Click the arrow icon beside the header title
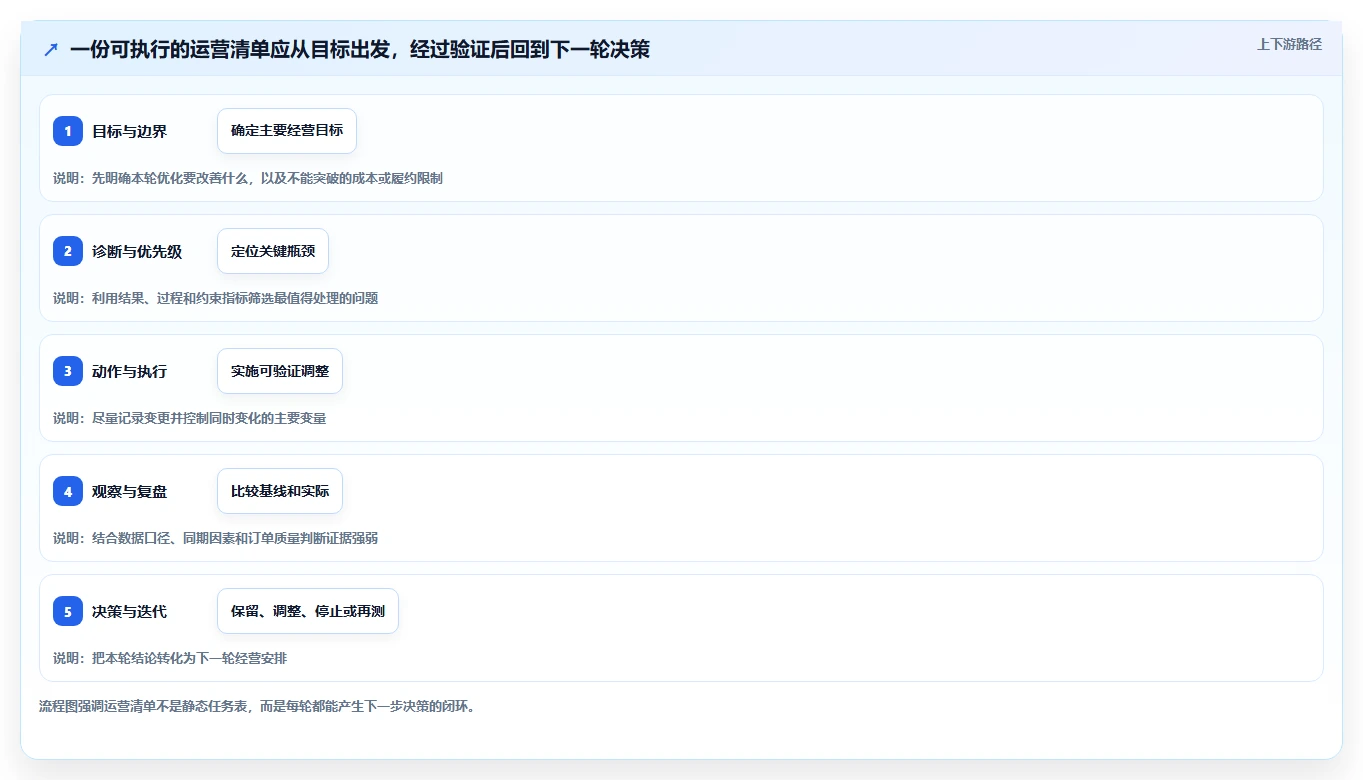1363x780 pixels. (51, 49)
